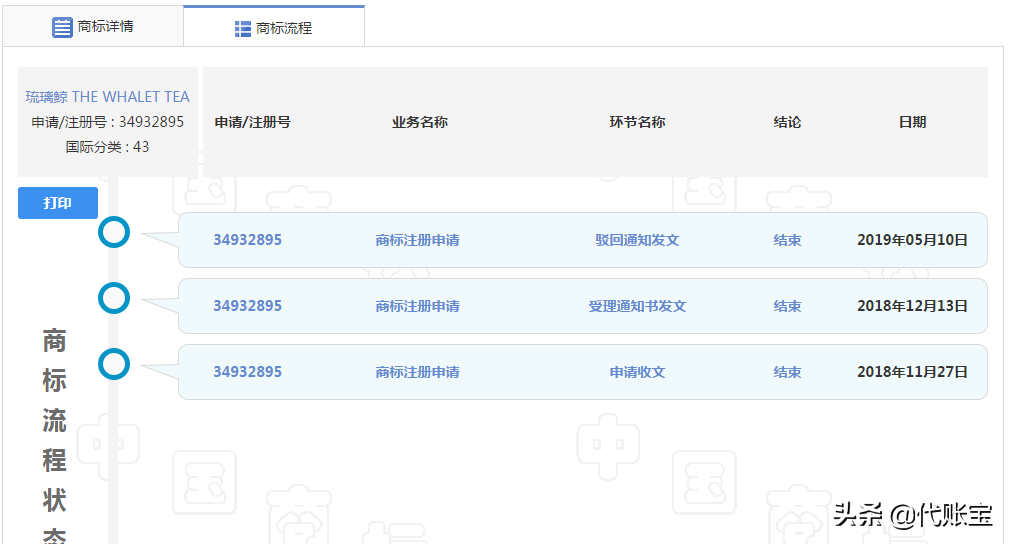Click 结束 in the 2018年11月27日 row
Screen dimensions: 1009x544
(787, 372)
